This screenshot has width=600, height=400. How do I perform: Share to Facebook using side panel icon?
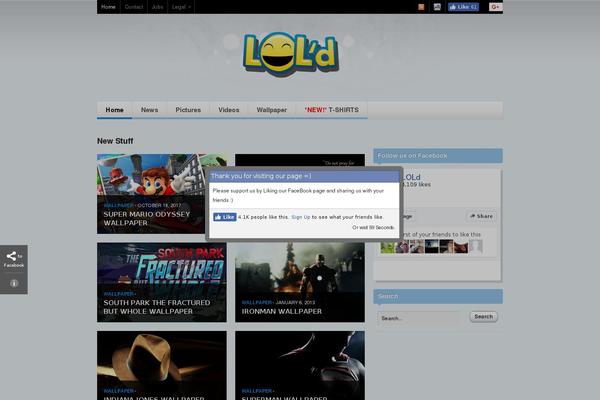[x=14, y=259]
